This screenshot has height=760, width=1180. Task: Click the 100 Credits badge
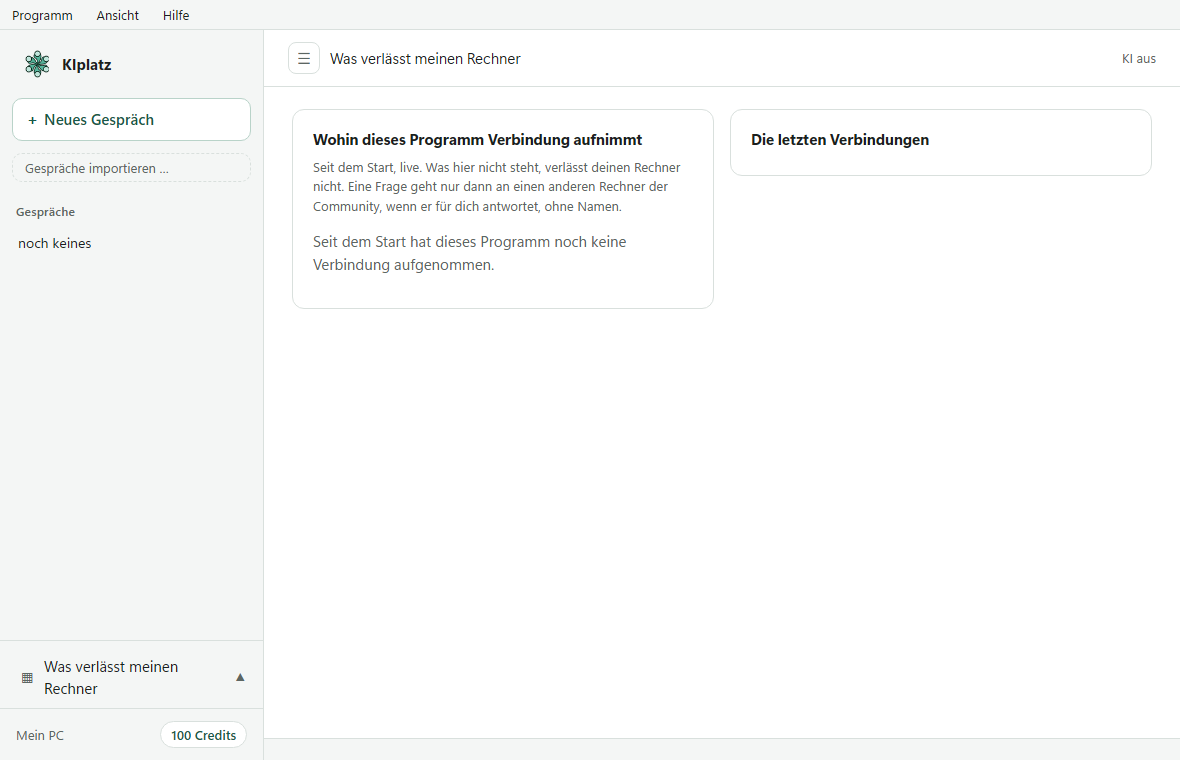[203, 735]
